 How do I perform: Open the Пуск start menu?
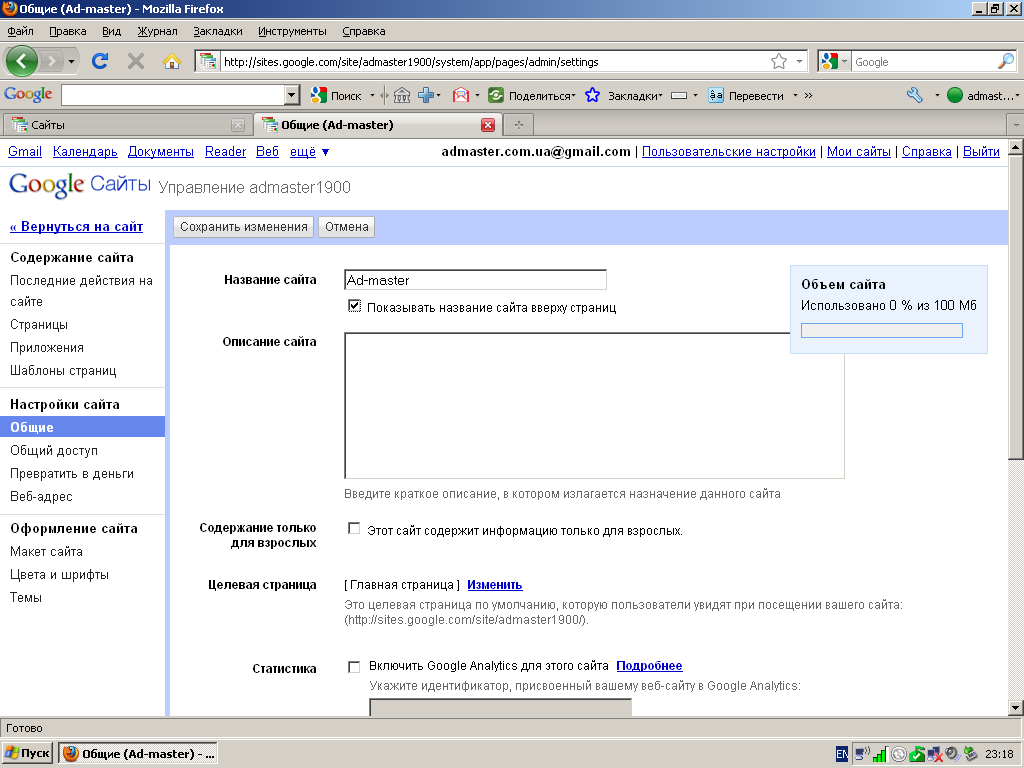pos(27,754)
